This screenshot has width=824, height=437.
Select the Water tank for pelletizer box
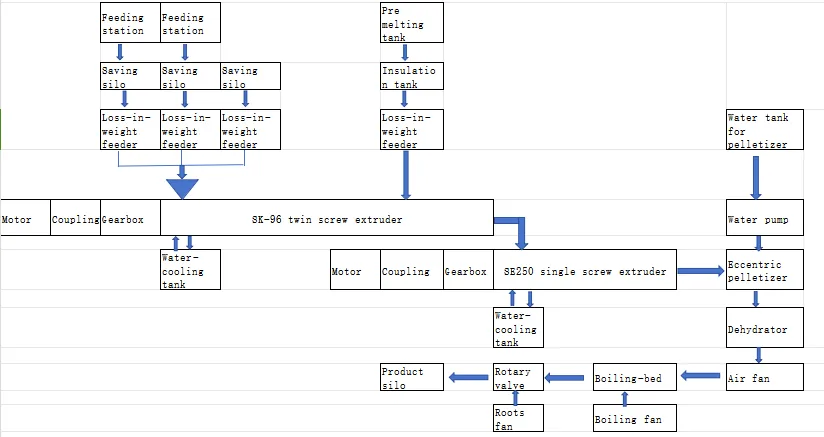click(x=765, y=129)
